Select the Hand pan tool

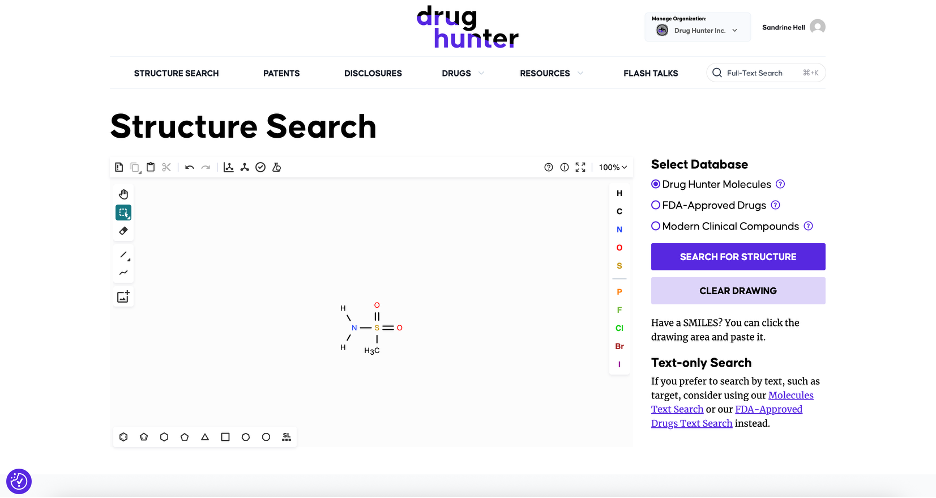(x=123, y=194)
